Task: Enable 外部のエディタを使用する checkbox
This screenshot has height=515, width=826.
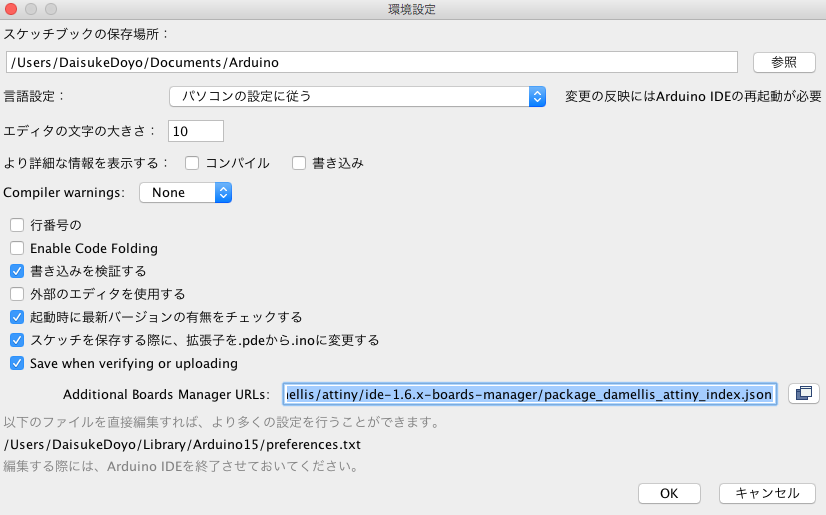Action: click(x=17, y=294)
